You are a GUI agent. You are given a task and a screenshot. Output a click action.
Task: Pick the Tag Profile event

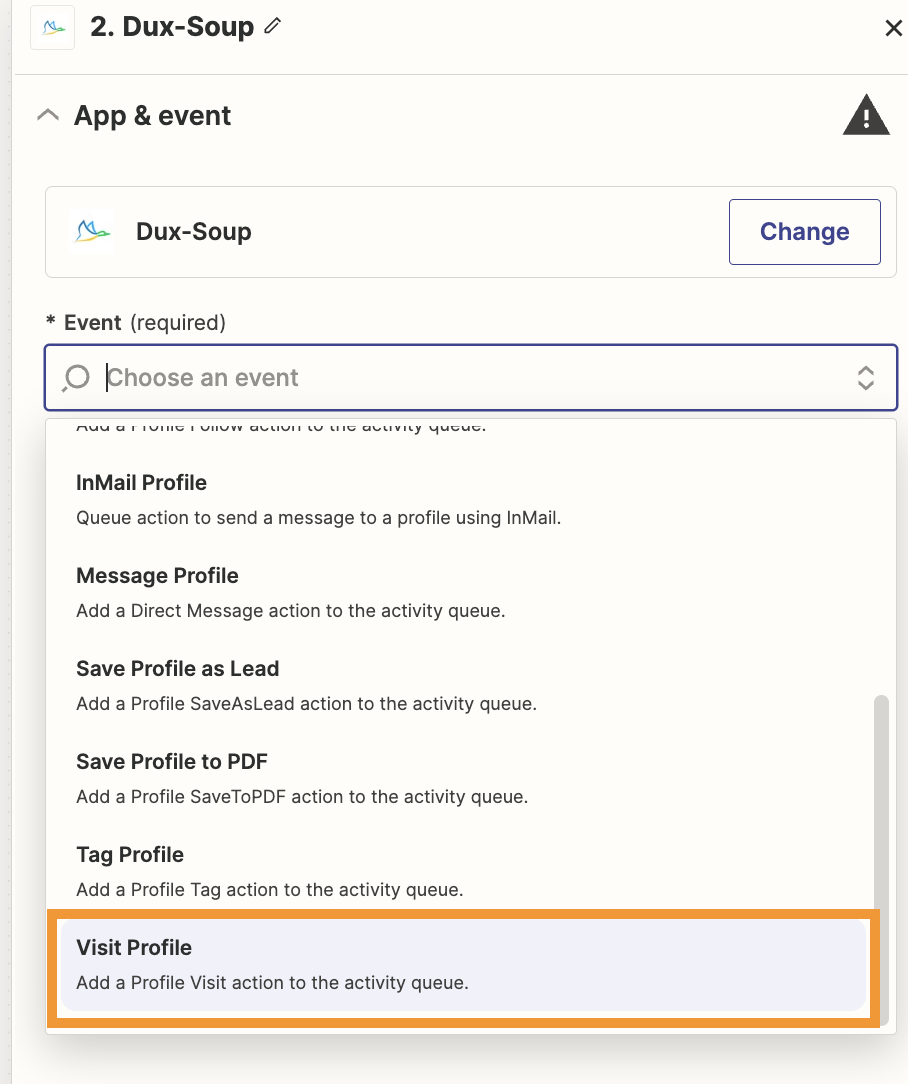point(130,855)
